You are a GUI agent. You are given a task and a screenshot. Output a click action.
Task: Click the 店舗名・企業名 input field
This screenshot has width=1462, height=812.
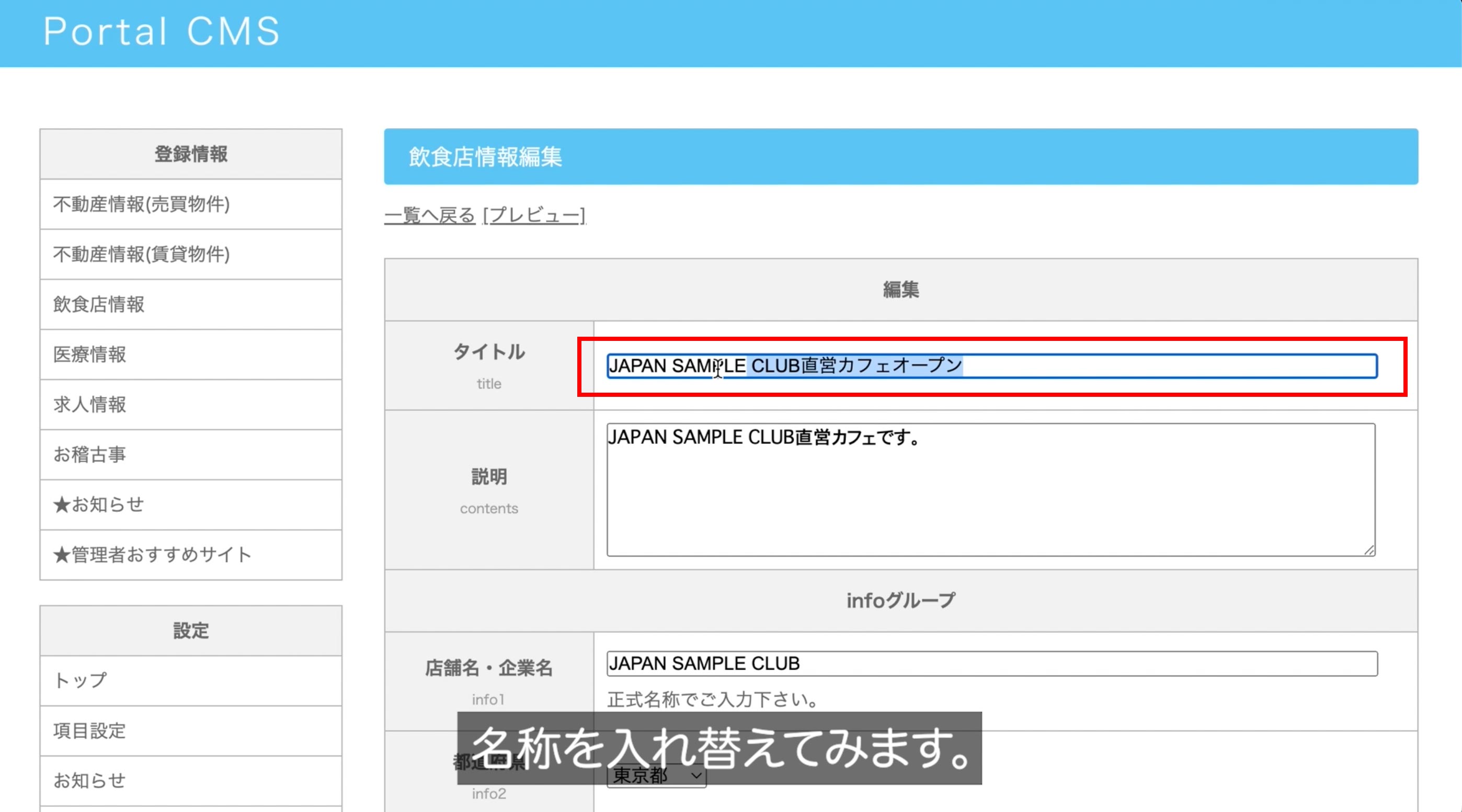992,664
